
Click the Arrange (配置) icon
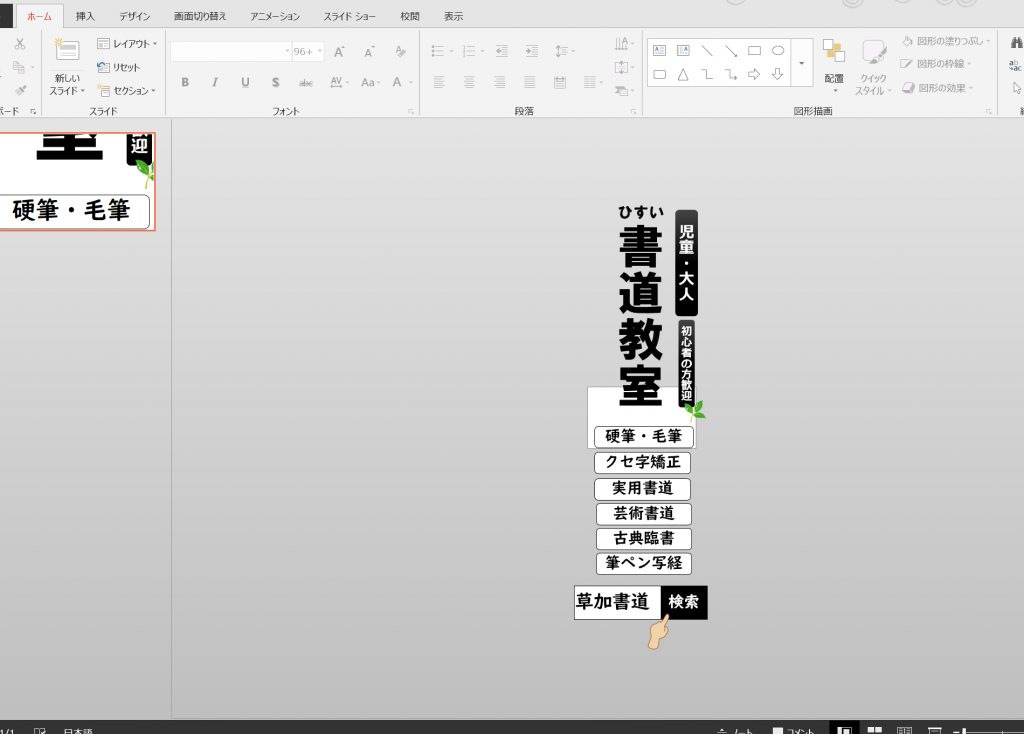click(834, 52)
